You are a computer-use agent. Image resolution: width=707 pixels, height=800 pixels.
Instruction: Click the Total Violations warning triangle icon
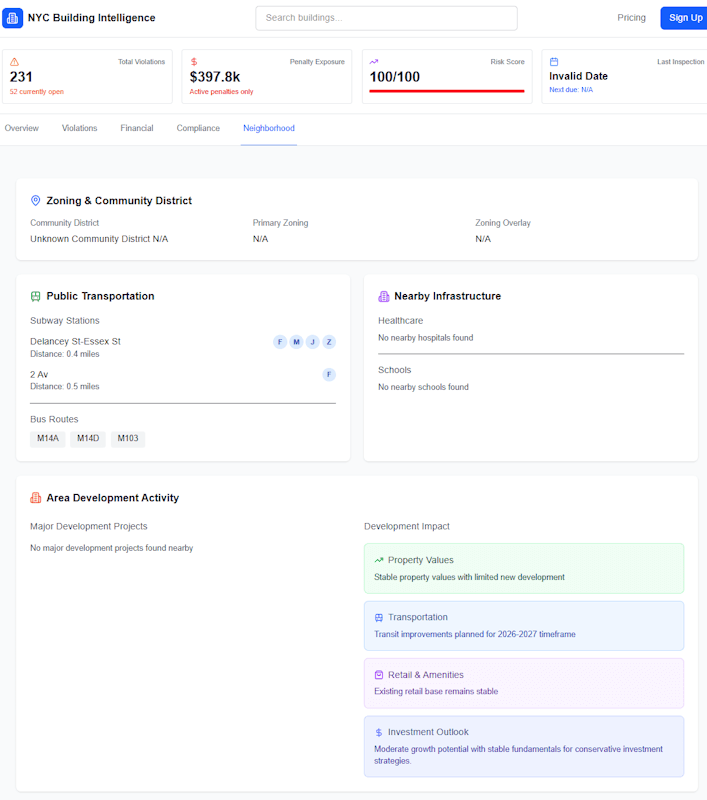[x=14, y=61]
